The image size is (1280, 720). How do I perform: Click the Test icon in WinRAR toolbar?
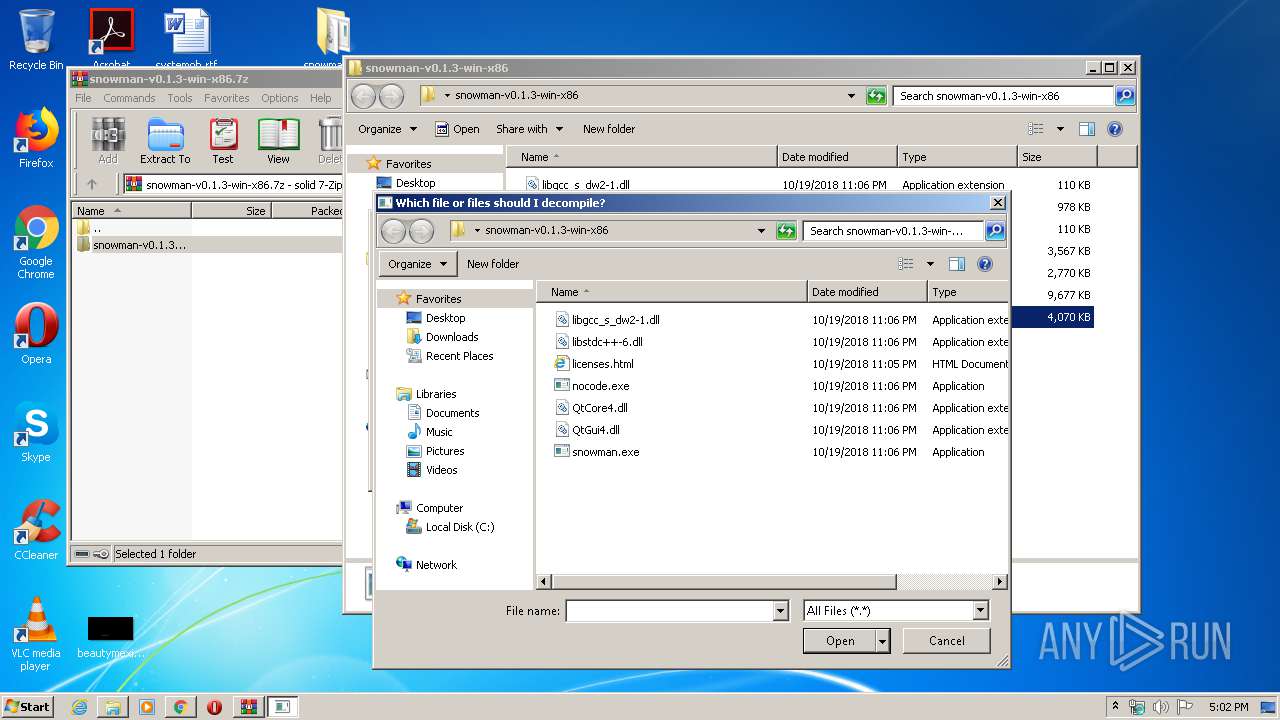(223, 140)
